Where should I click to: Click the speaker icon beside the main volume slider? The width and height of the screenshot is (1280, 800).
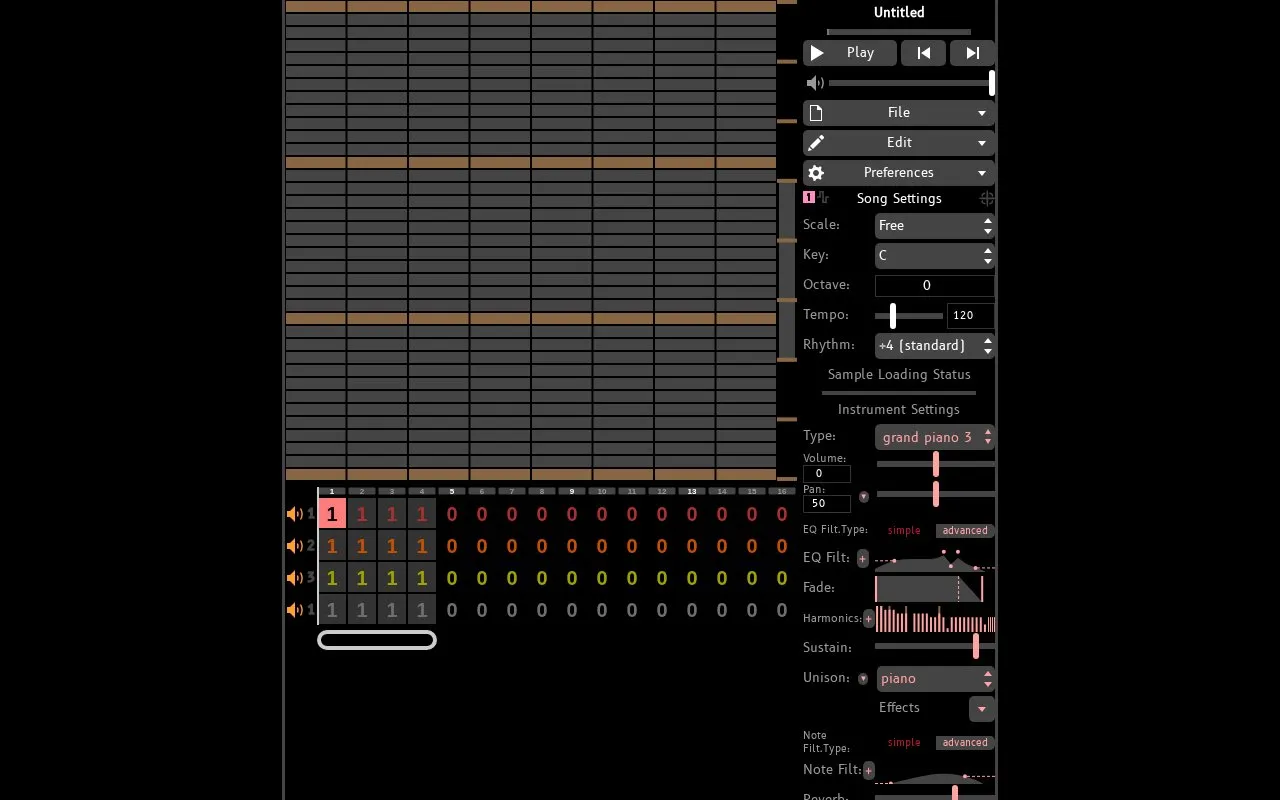coord(815,83)
